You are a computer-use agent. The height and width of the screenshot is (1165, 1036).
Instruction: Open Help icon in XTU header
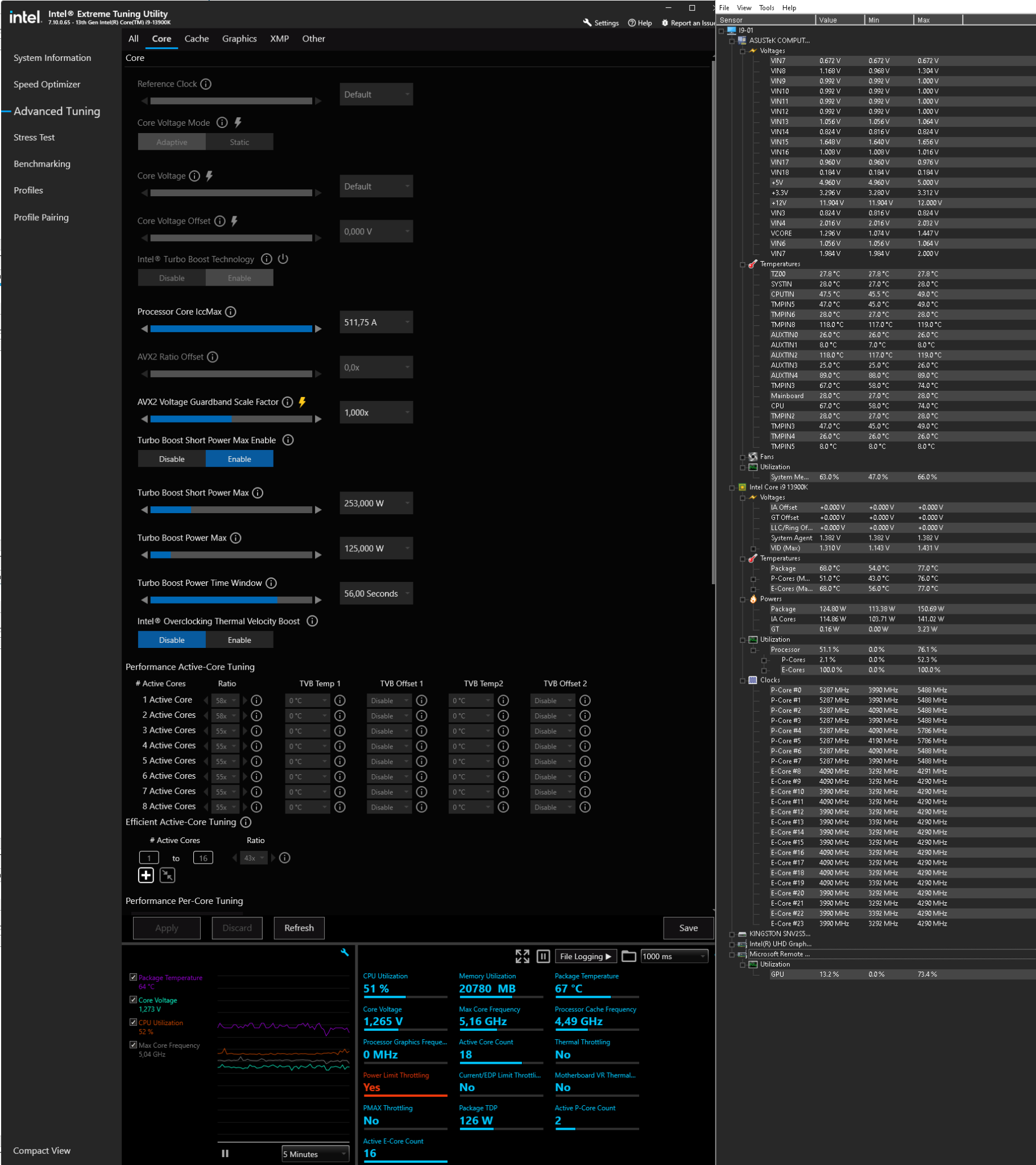(x=631, y=23)
